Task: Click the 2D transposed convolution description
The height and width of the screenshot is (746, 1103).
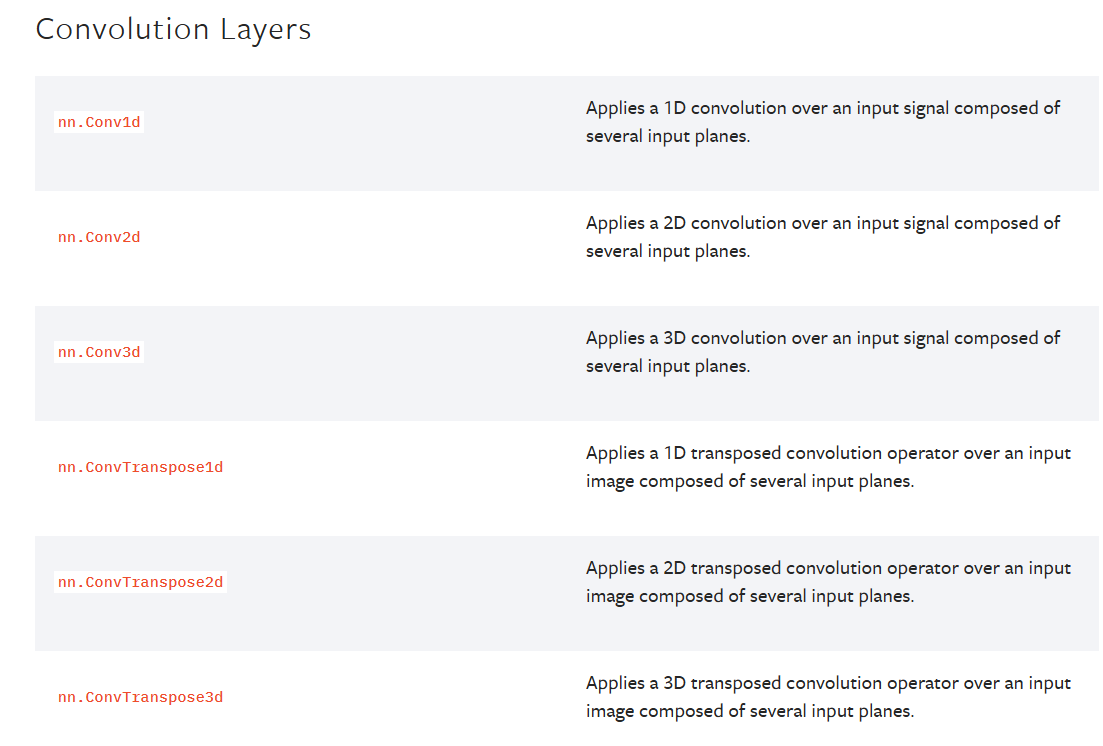Action: [x=828, y=568]
